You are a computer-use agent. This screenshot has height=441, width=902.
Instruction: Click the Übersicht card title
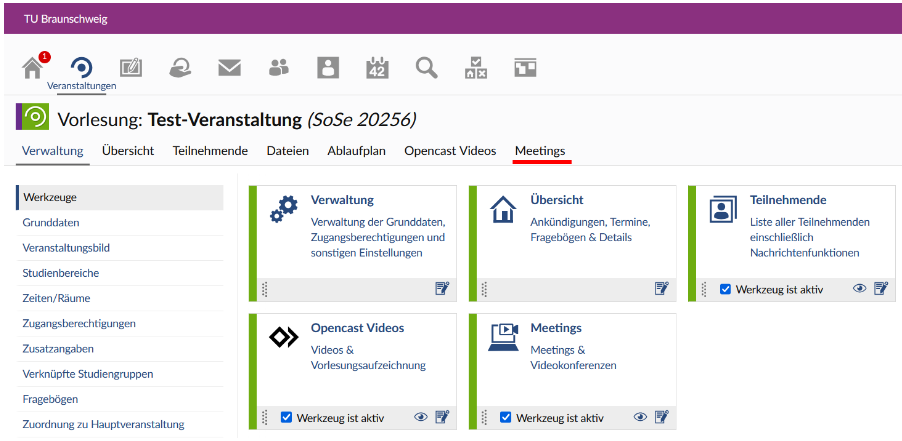tap(557, 200)
